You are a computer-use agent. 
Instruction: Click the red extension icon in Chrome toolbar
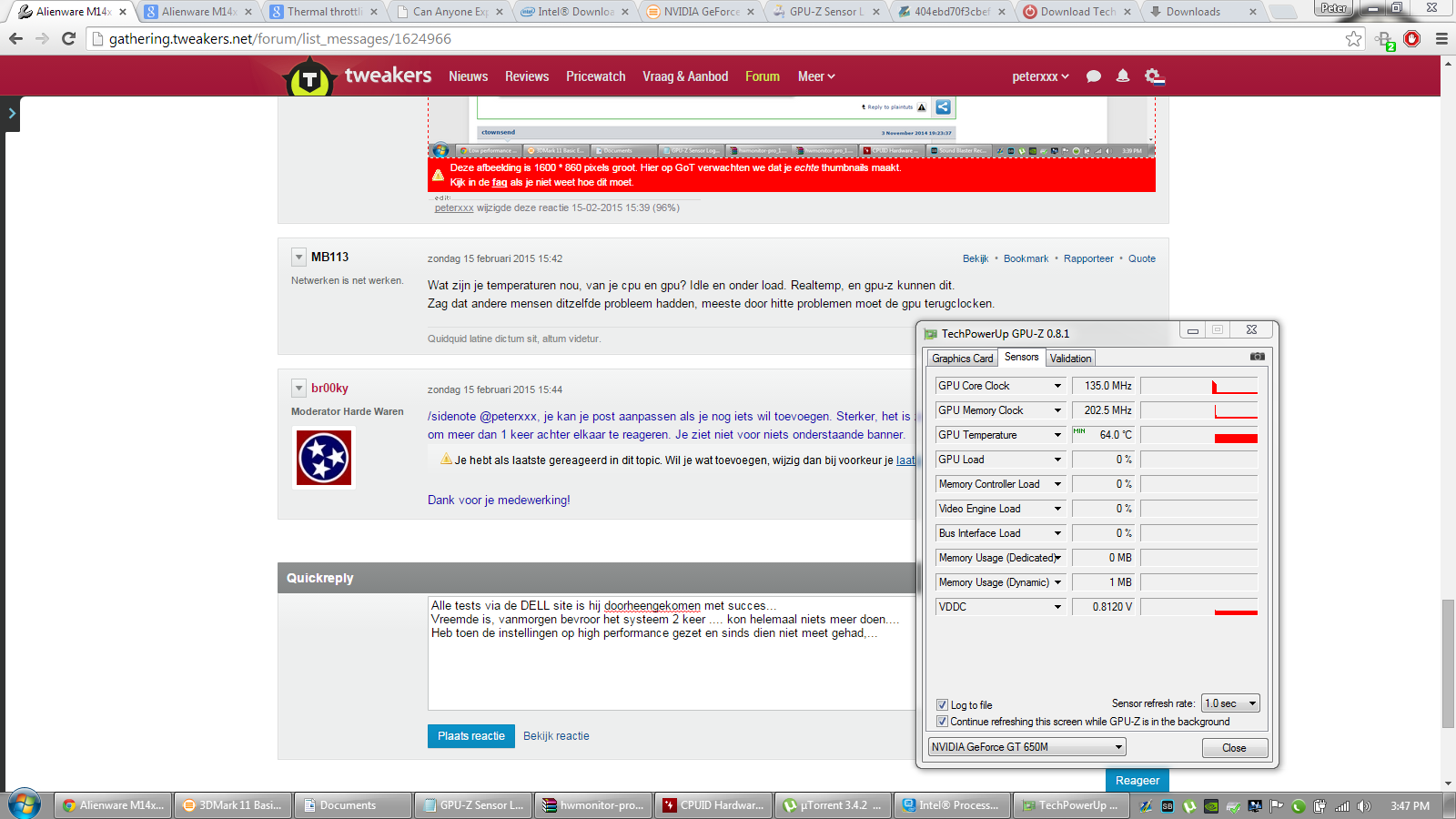(1412, 38)
